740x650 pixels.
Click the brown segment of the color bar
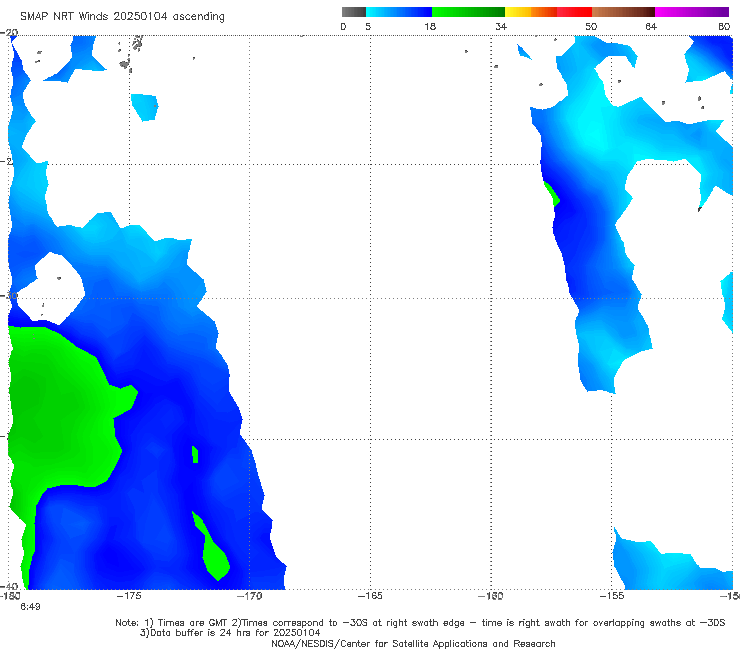coord(623,12)
